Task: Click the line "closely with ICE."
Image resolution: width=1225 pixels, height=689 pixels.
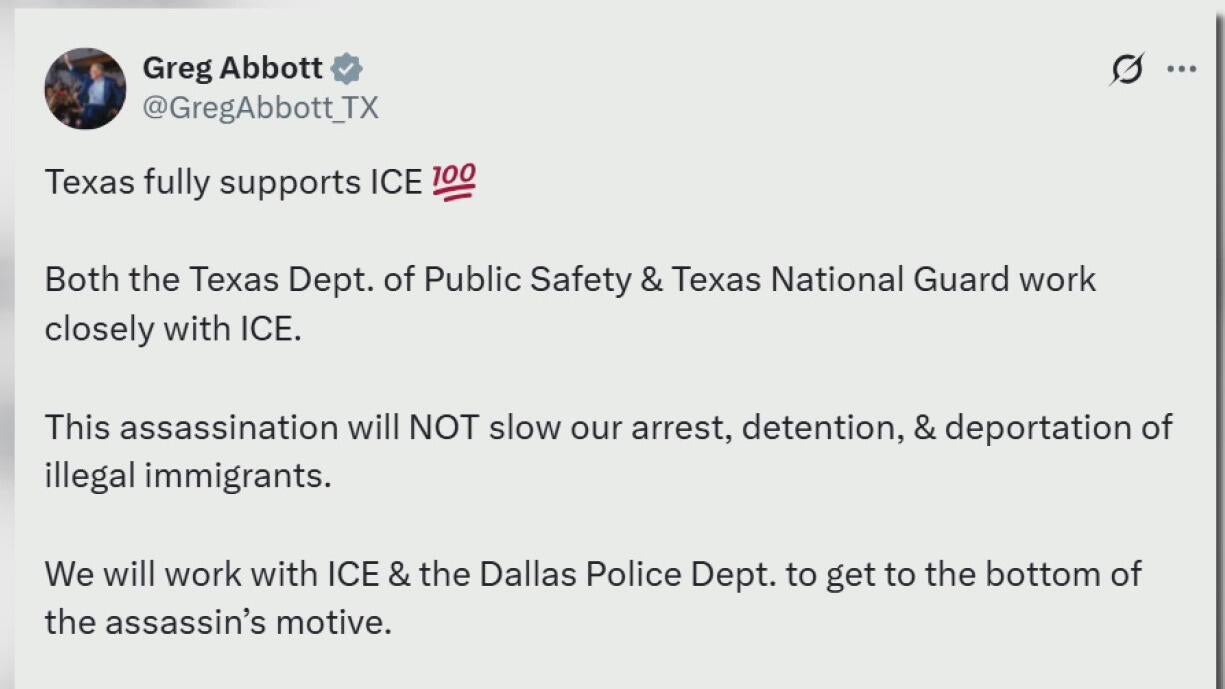Action: 172,329
